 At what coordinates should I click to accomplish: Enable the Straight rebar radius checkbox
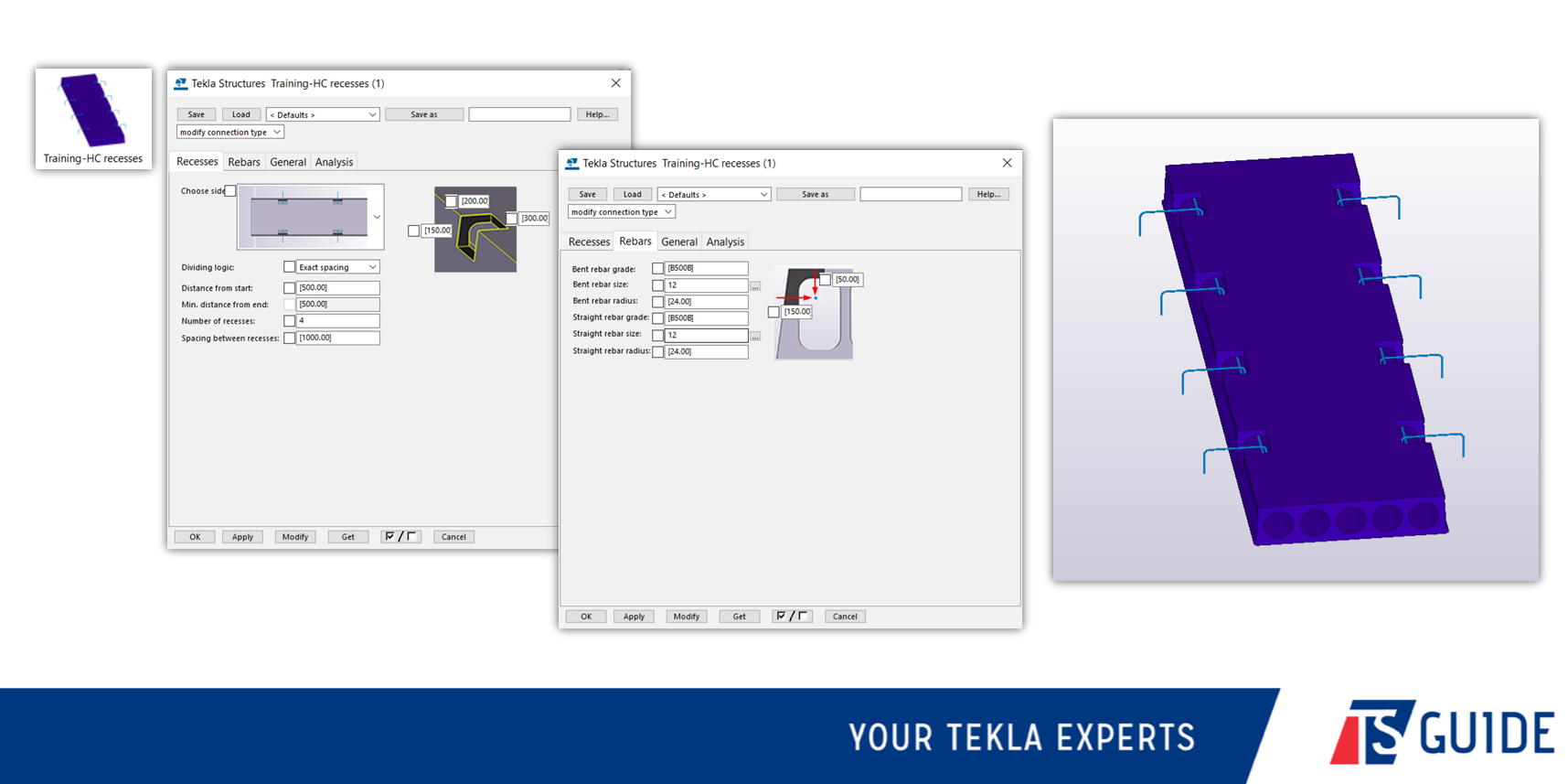657,351
